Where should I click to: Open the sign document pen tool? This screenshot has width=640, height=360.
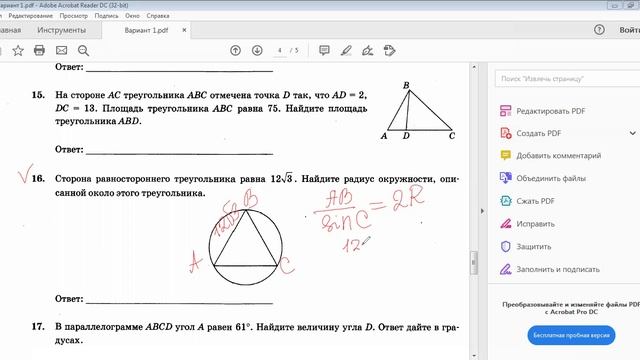(368, 51)
